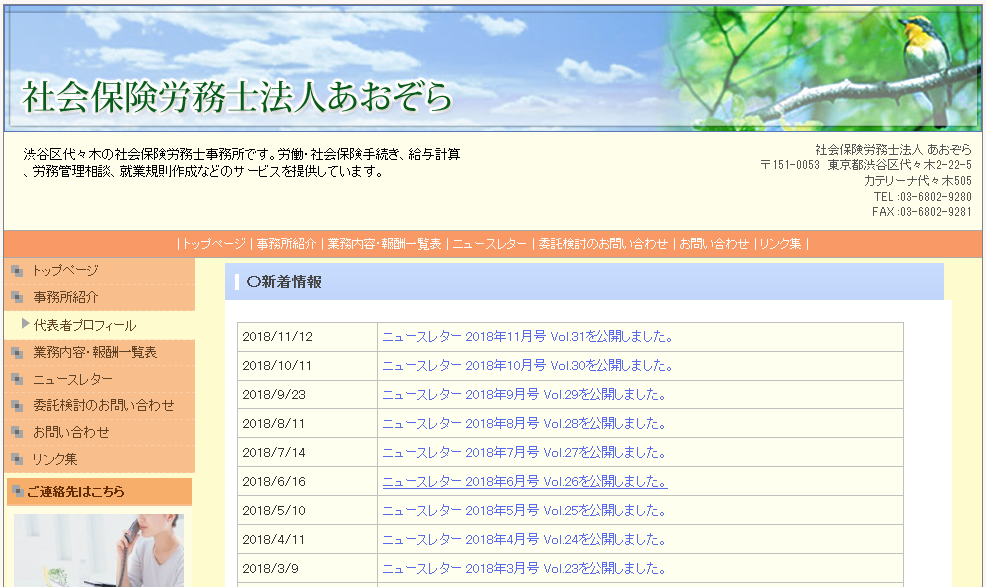Image resolution: width=986 pixels, height=587 pixels.
Task: Expand the 代表者プロフィール arrow in sidebar
Action: pos(24,324)
